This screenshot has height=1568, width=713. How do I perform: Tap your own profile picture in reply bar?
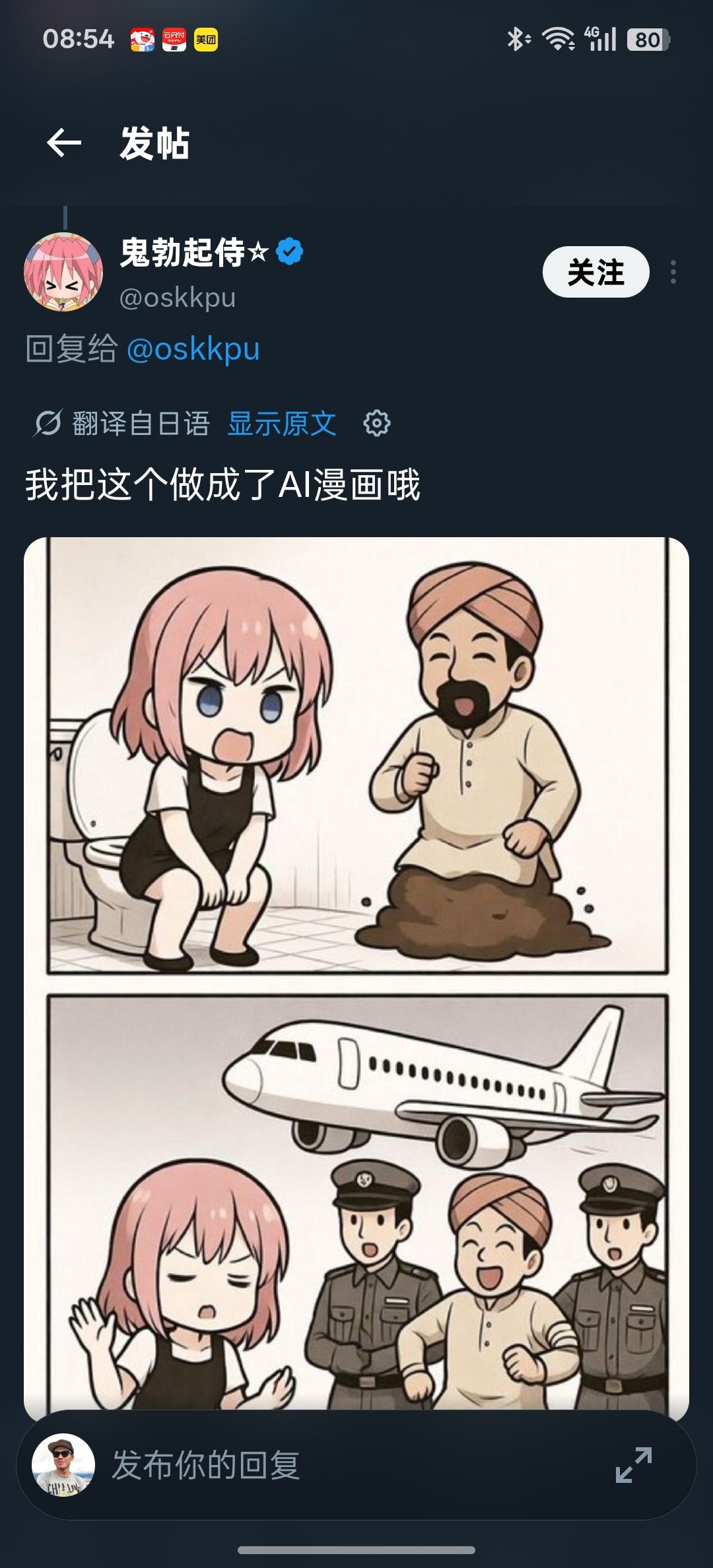click(63, 1465)
